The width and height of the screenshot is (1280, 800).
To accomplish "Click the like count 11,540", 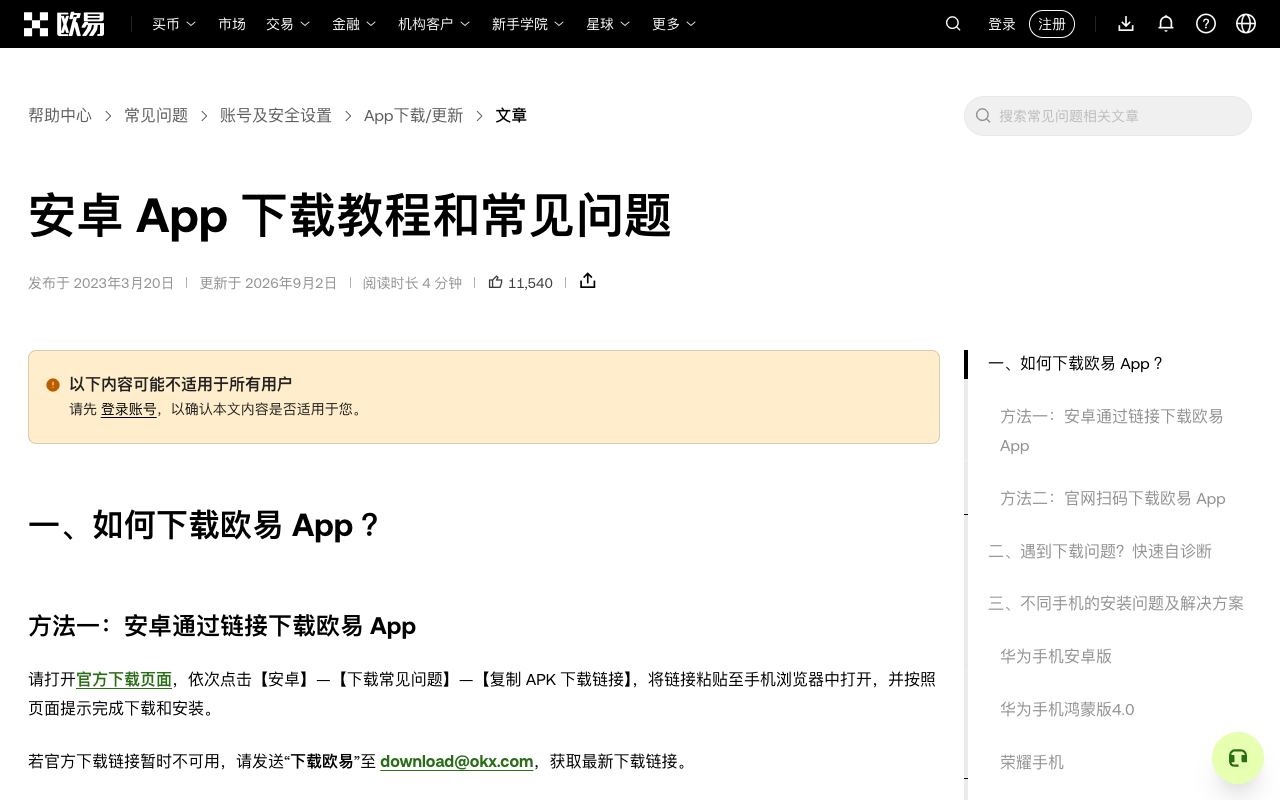I will click(x=530, y=283).
